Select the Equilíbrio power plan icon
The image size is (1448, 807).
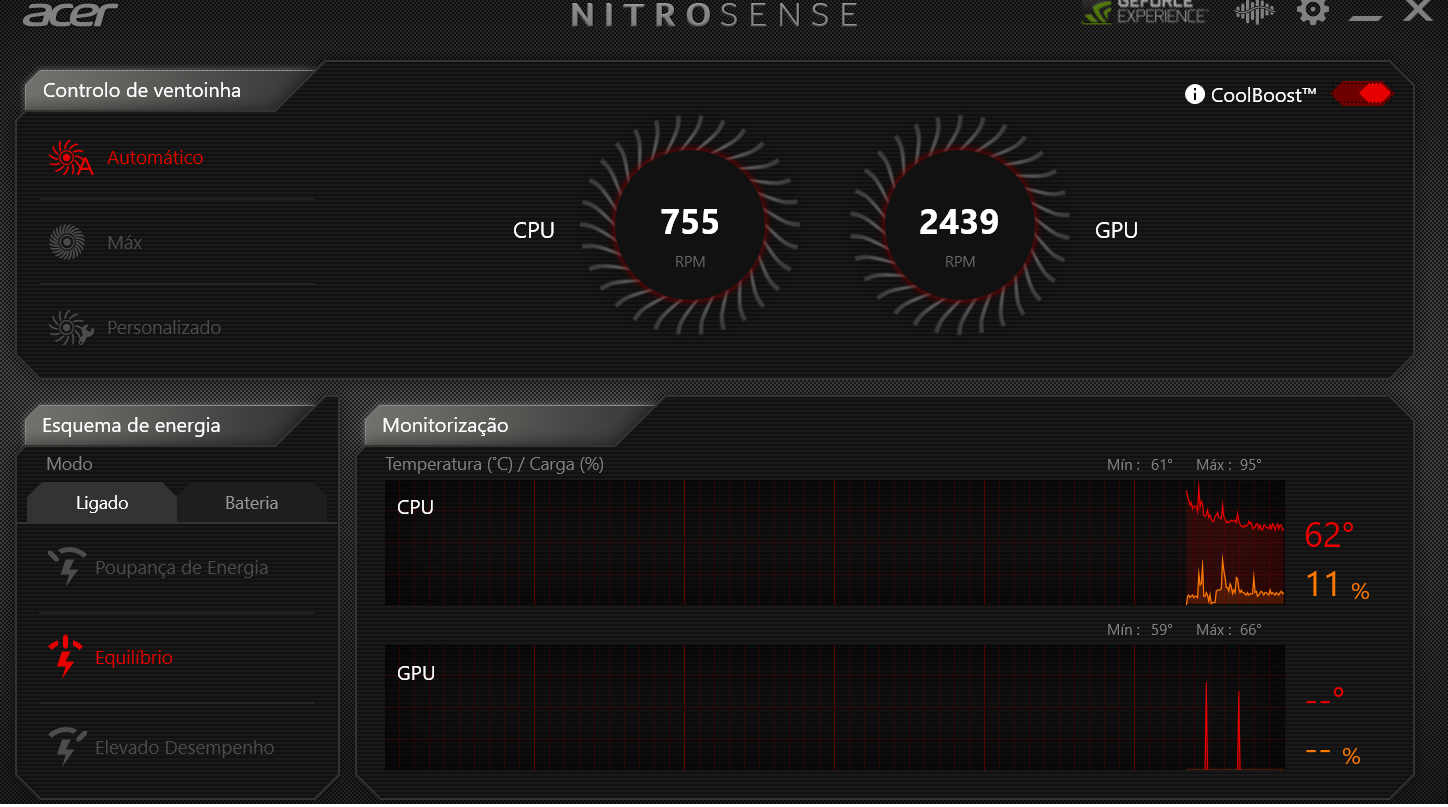(x=66, y=657)
